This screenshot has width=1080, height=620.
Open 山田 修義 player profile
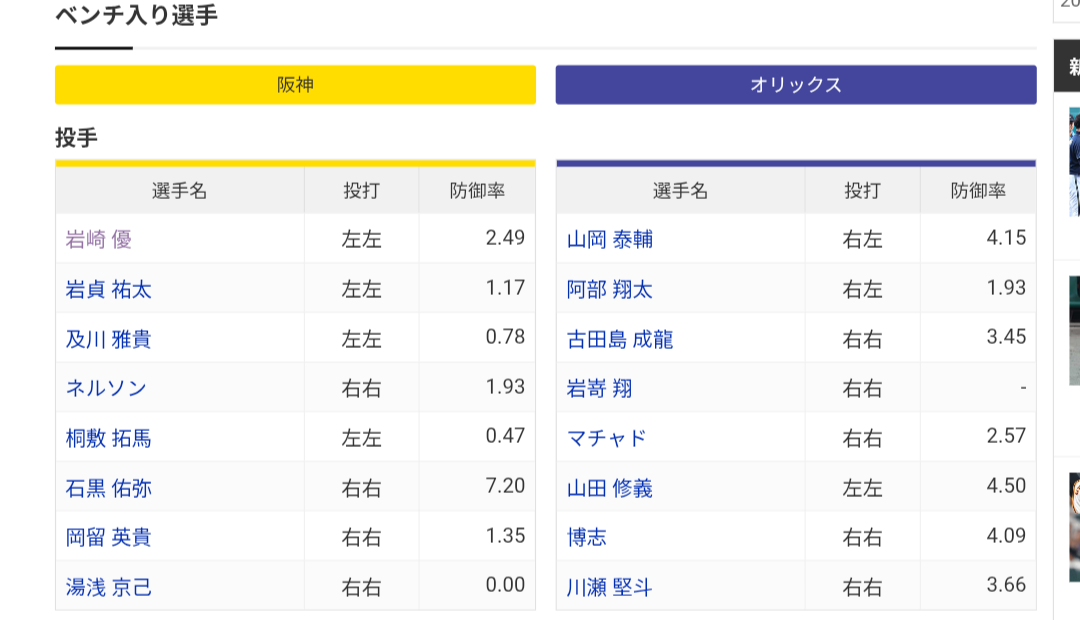[x=609, y=488]
